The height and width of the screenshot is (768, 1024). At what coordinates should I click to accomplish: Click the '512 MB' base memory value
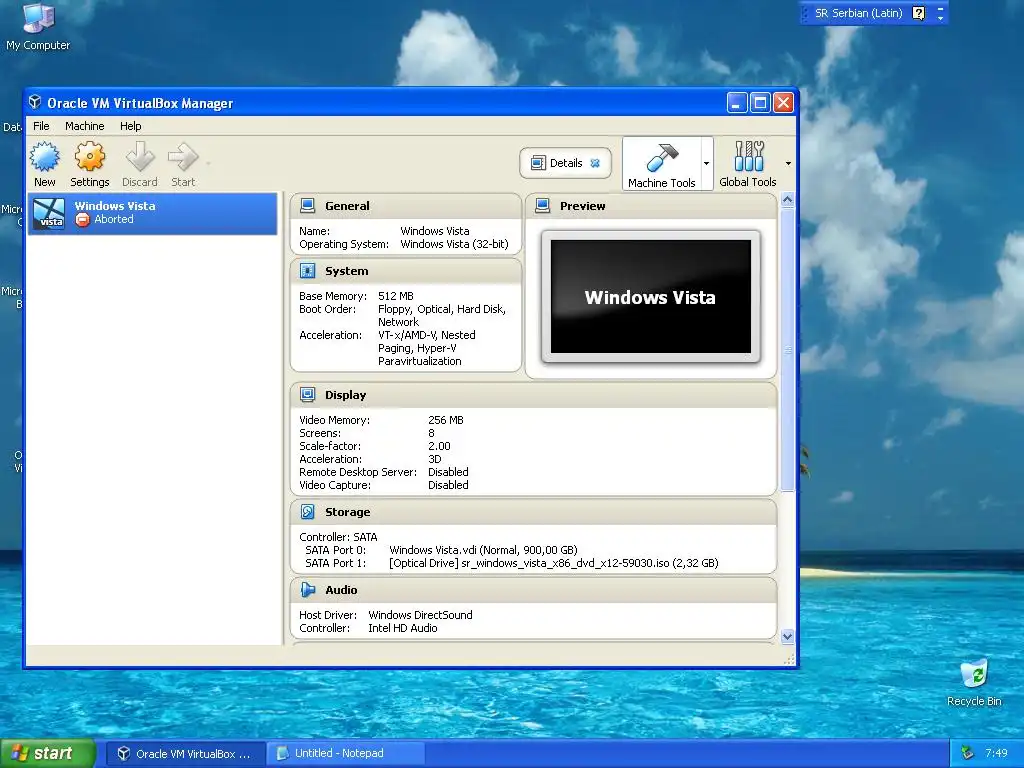tap(396, 296)
